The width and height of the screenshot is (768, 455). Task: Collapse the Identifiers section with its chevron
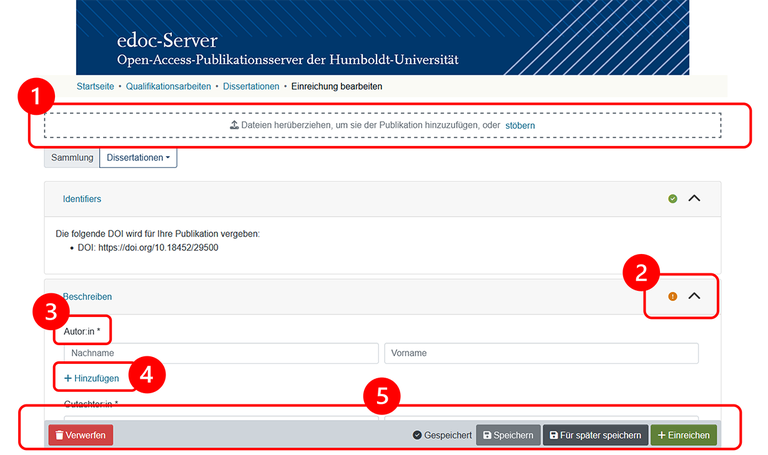pyautogui.click(x=695, y=199)
